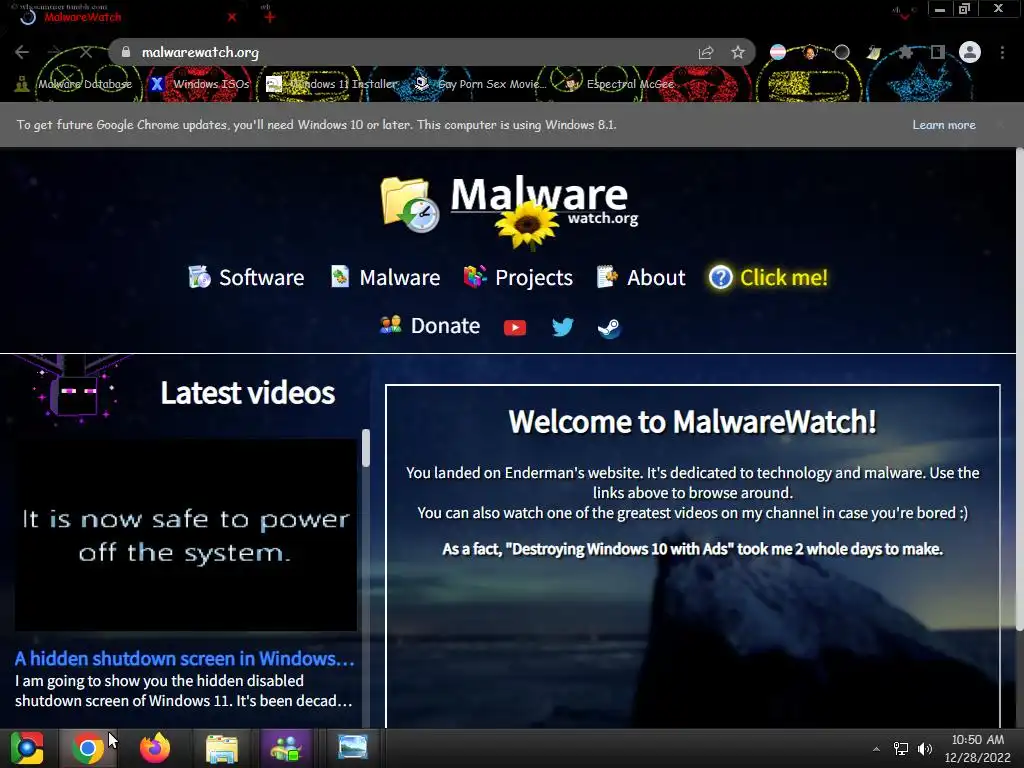Open the colorful Chrome icon at taskbar start
The height and width of the screenshot is (768, 1024).
coord(27,748)
